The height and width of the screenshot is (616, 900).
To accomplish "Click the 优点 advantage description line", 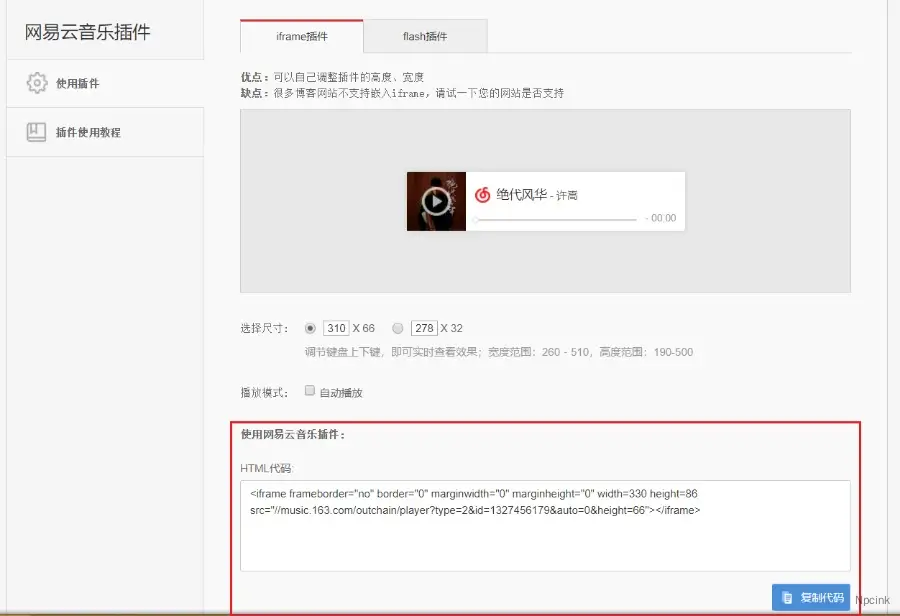I will pos(332,77).
